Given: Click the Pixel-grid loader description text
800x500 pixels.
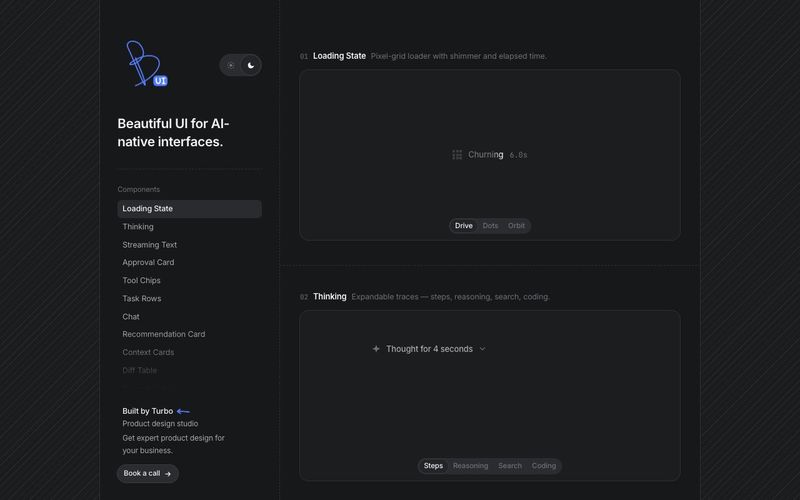Looking at the screenshot, I should pyautogui.click(x=459, y=56).
